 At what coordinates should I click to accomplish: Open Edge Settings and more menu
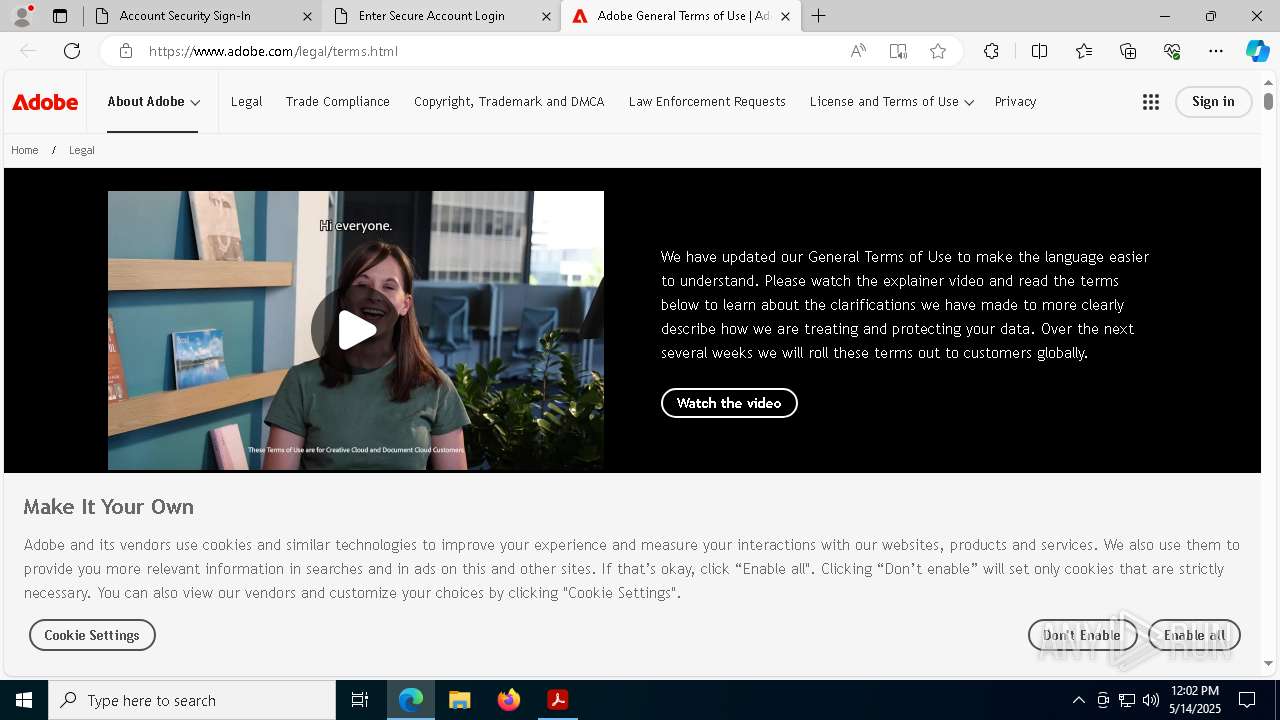pyautogui.click(x=1216, y=51)
